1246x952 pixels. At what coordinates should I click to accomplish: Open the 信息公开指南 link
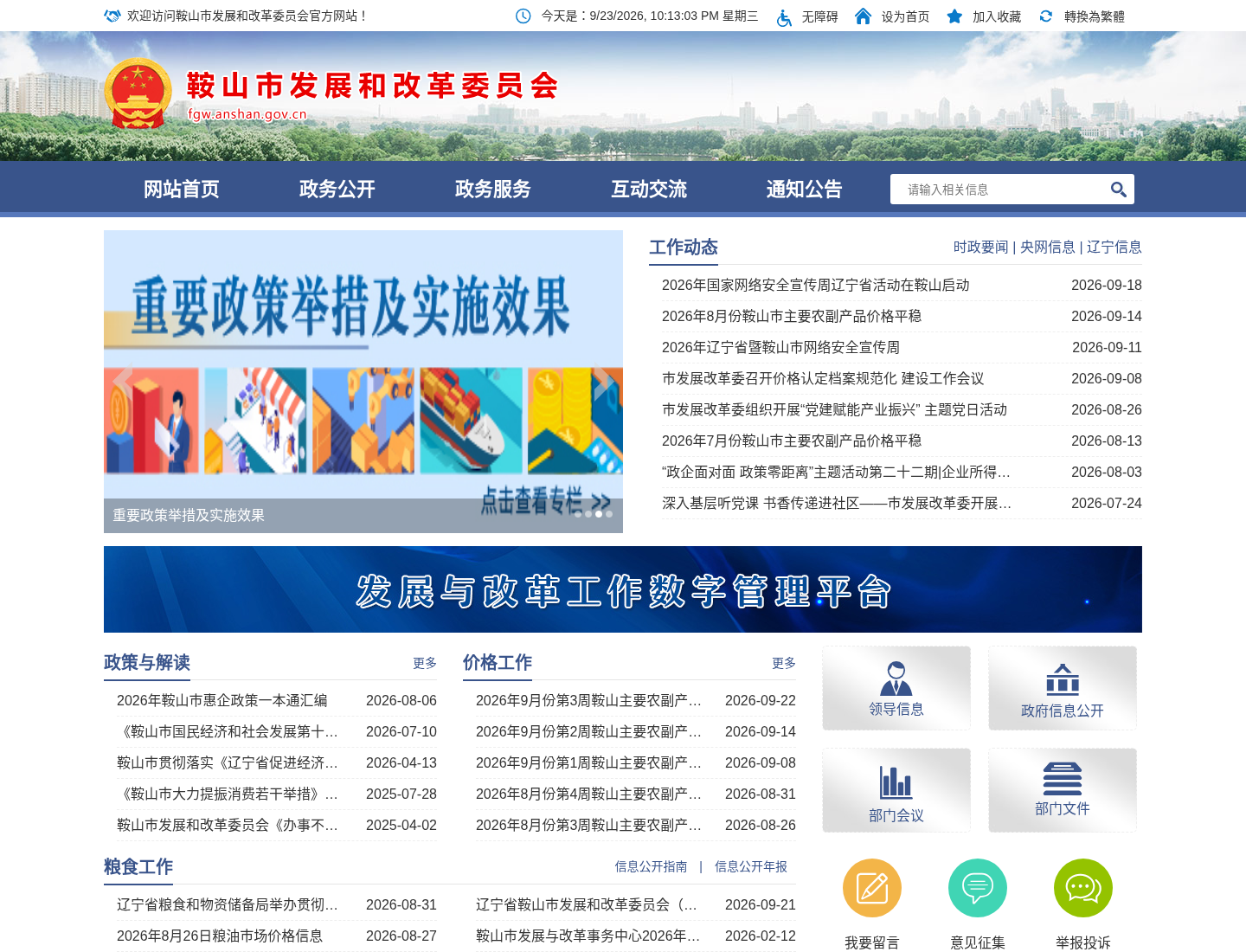pos(652,866)
